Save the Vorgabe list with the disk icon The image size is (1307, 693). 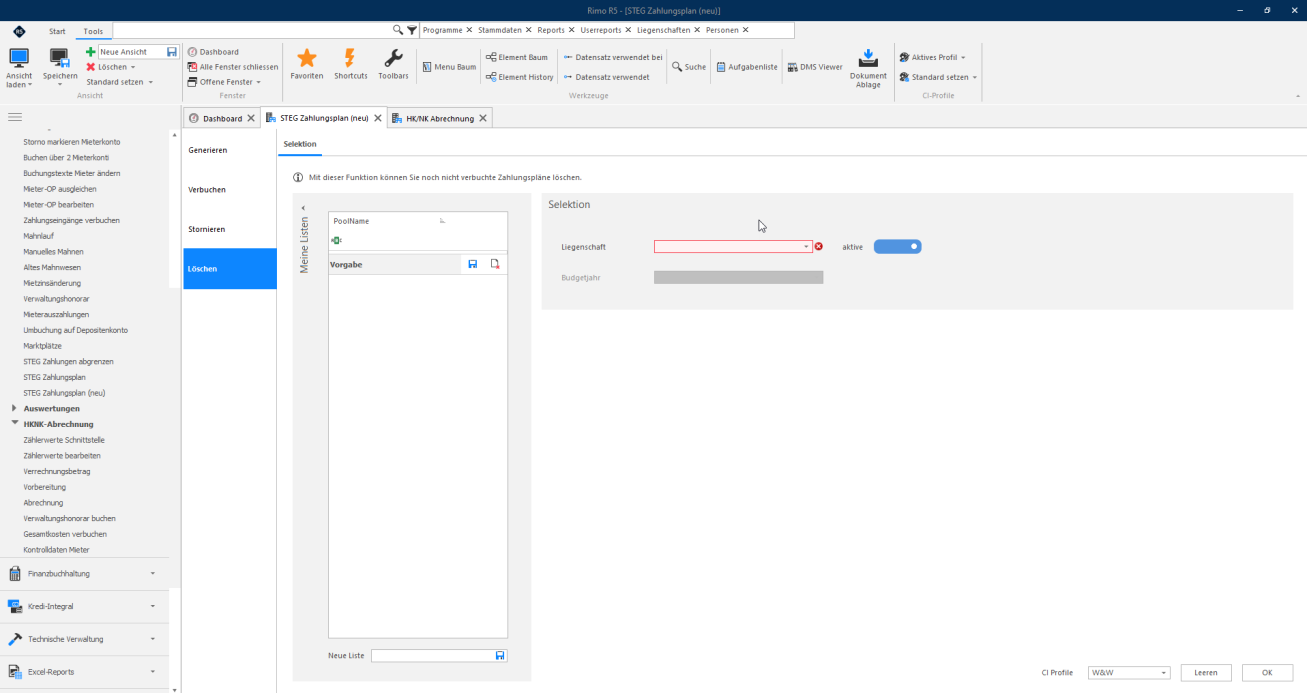point(473,264)
